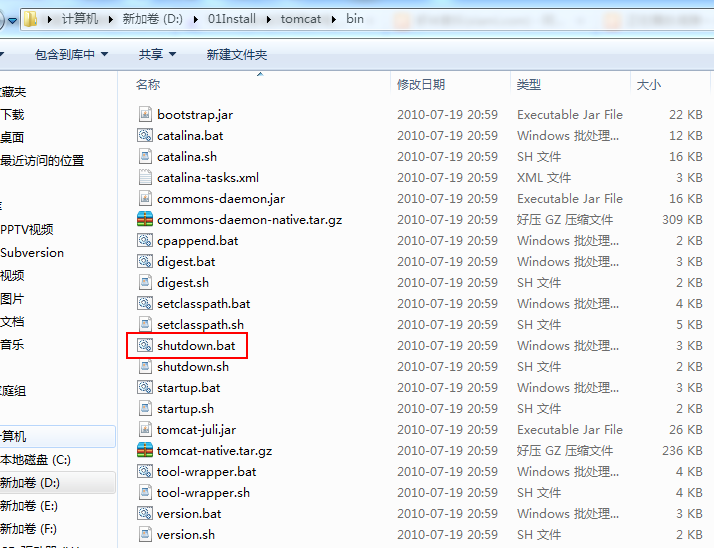Click the 新建文件夹 button
This screenshot has width=714, height=548.
click(x=236, y=55)
